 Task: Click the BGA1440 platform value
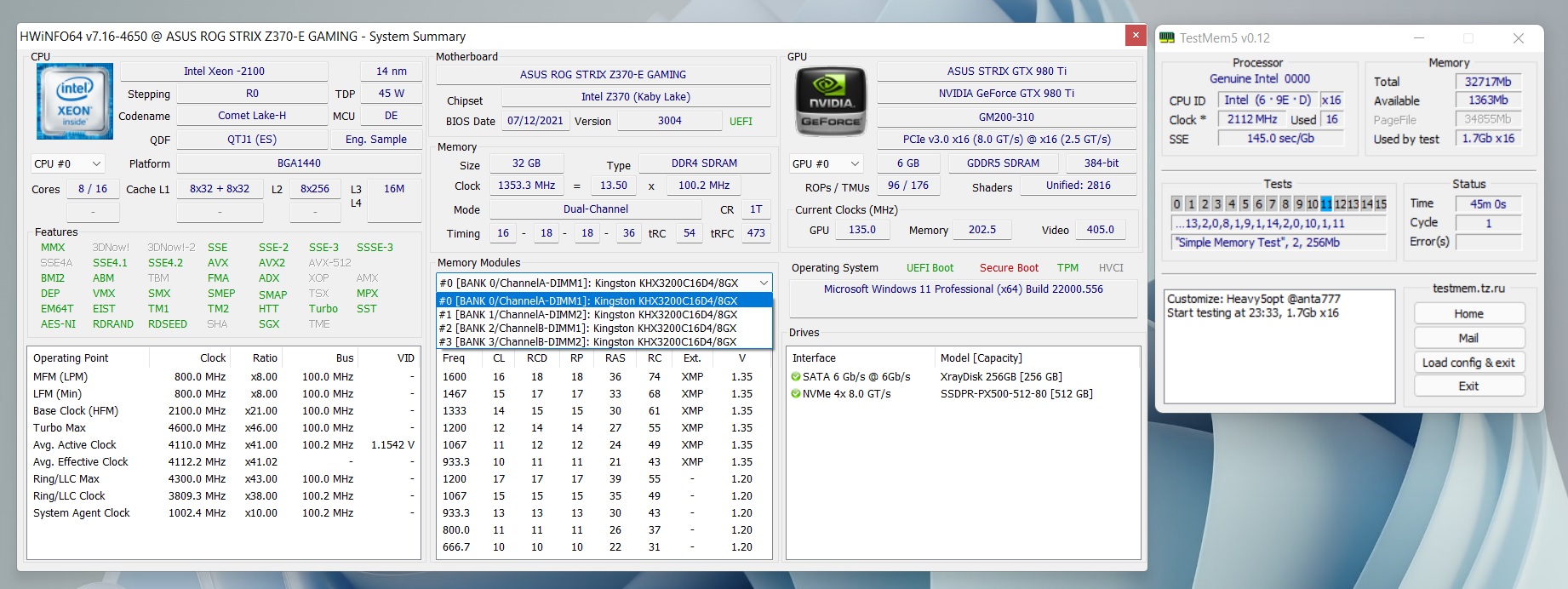coord(299,163)
